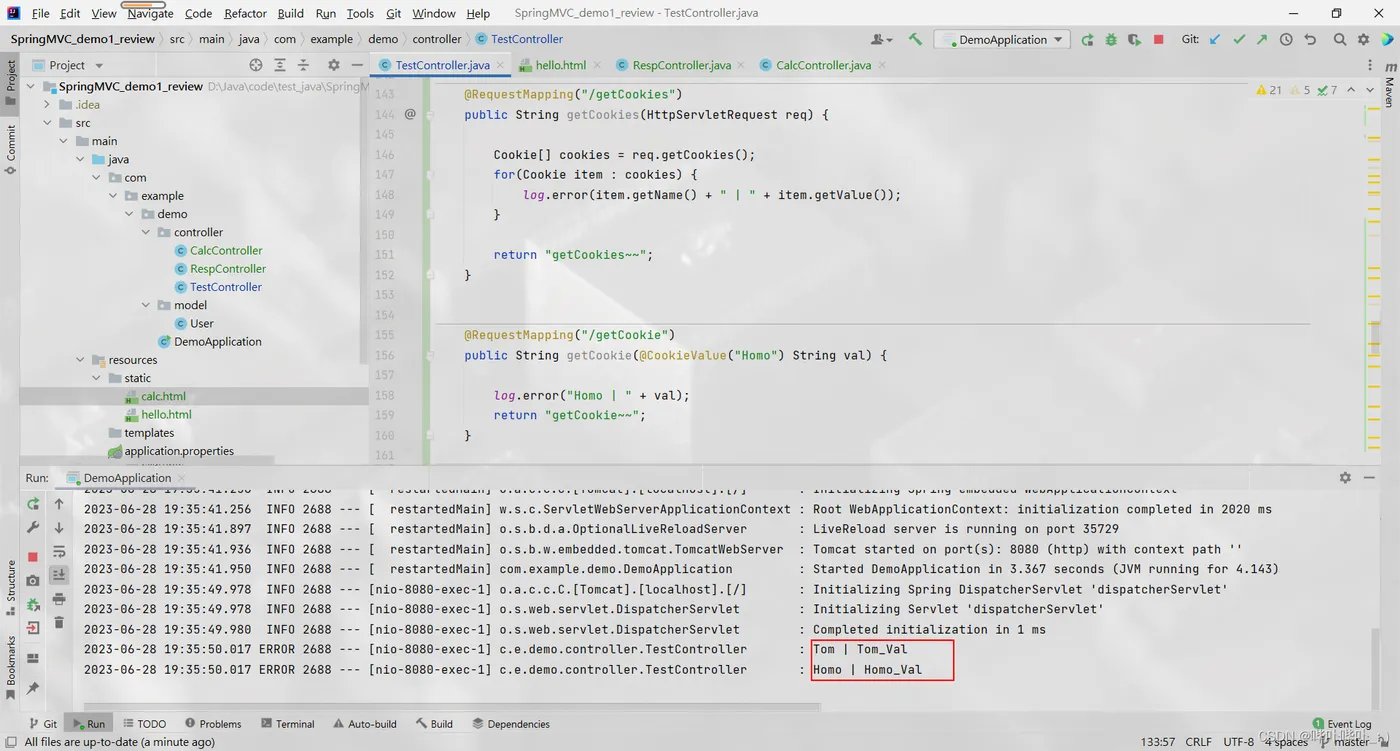Show Git history clock icon
Image resolution: width=1400 pixels, height=751 pixels.
[x=1286, y=39]
